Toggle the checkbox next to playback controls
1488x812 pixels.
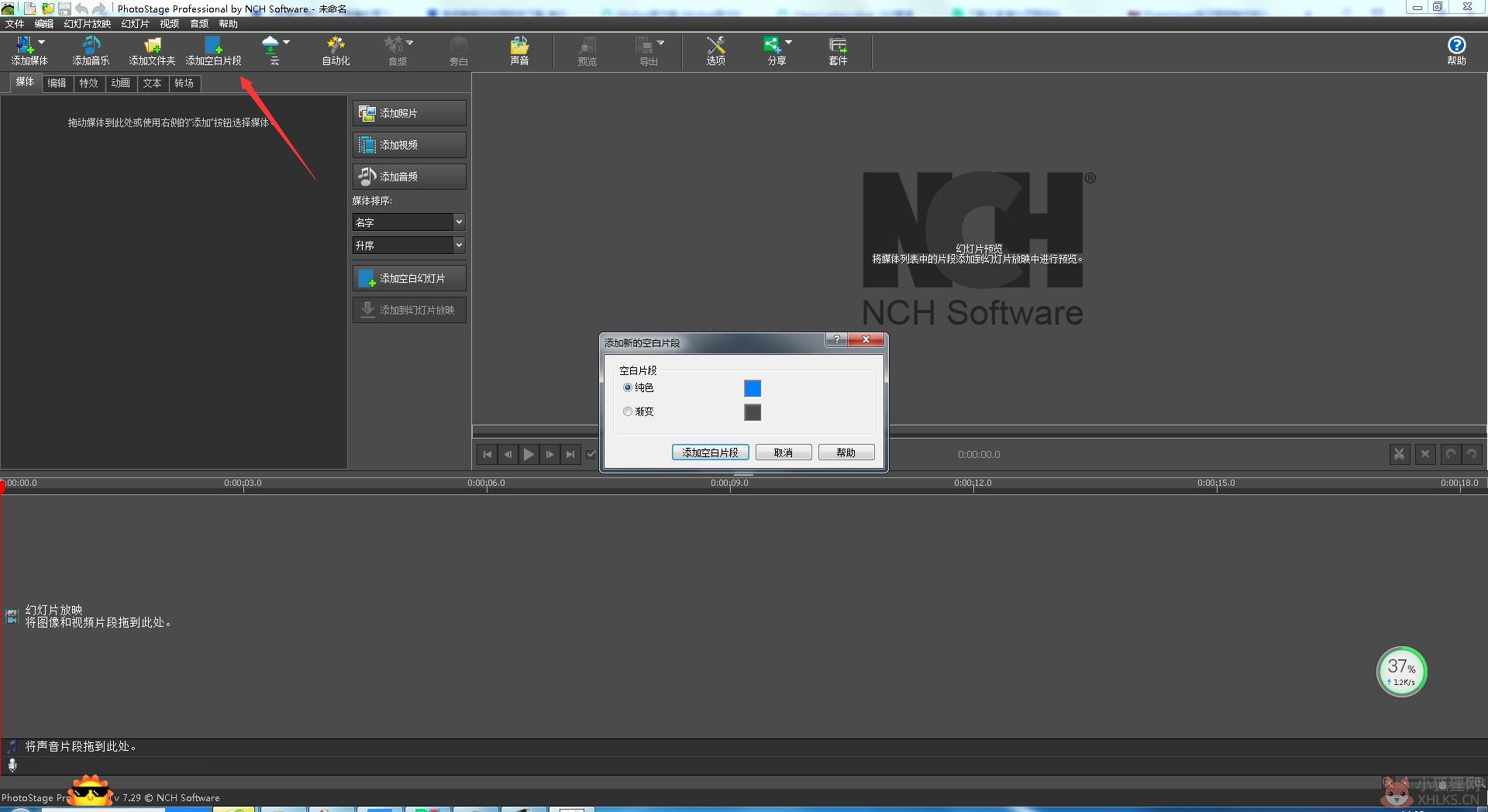[x=591, y=454]
